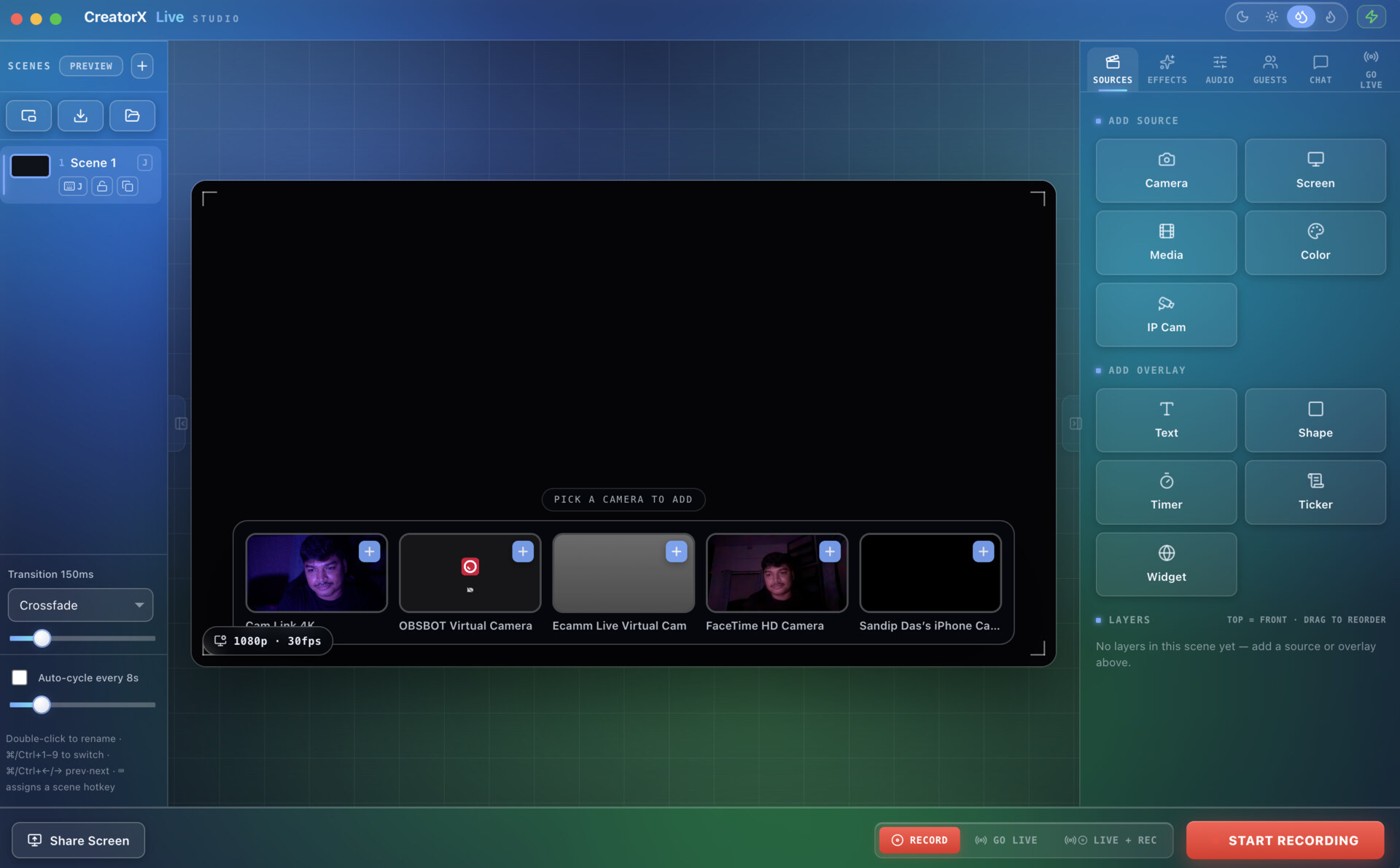
Task: Select LIVE + REC output mode
Action: [x=1111, y=840]
